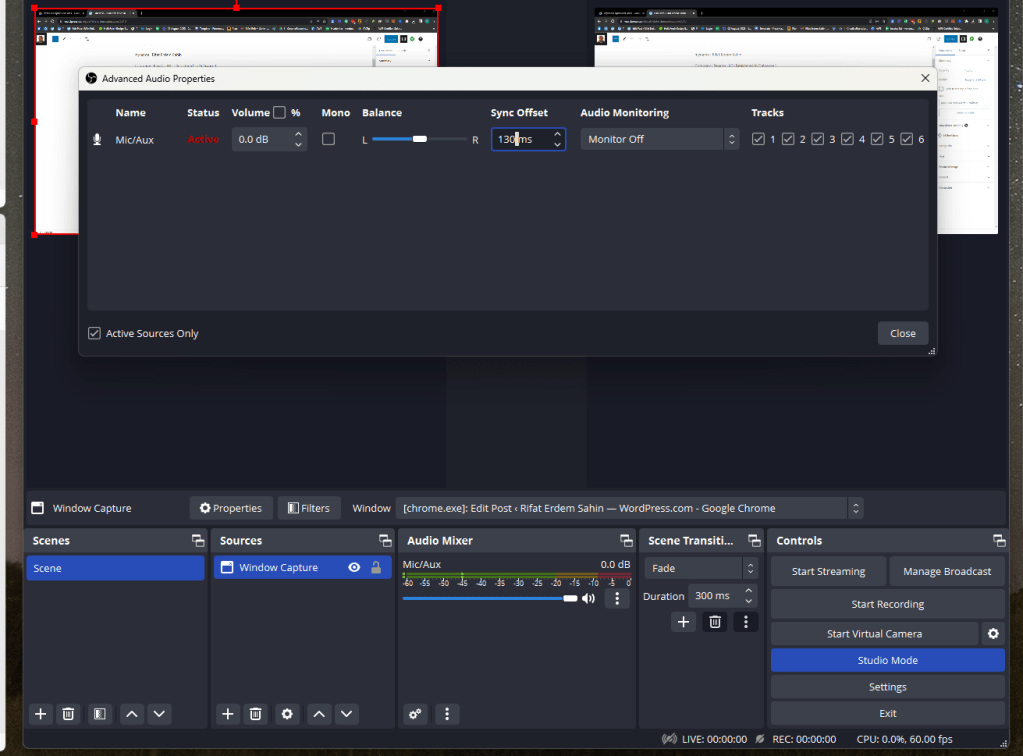Toggle Active Sources Only checkbox

coord(95,333)
